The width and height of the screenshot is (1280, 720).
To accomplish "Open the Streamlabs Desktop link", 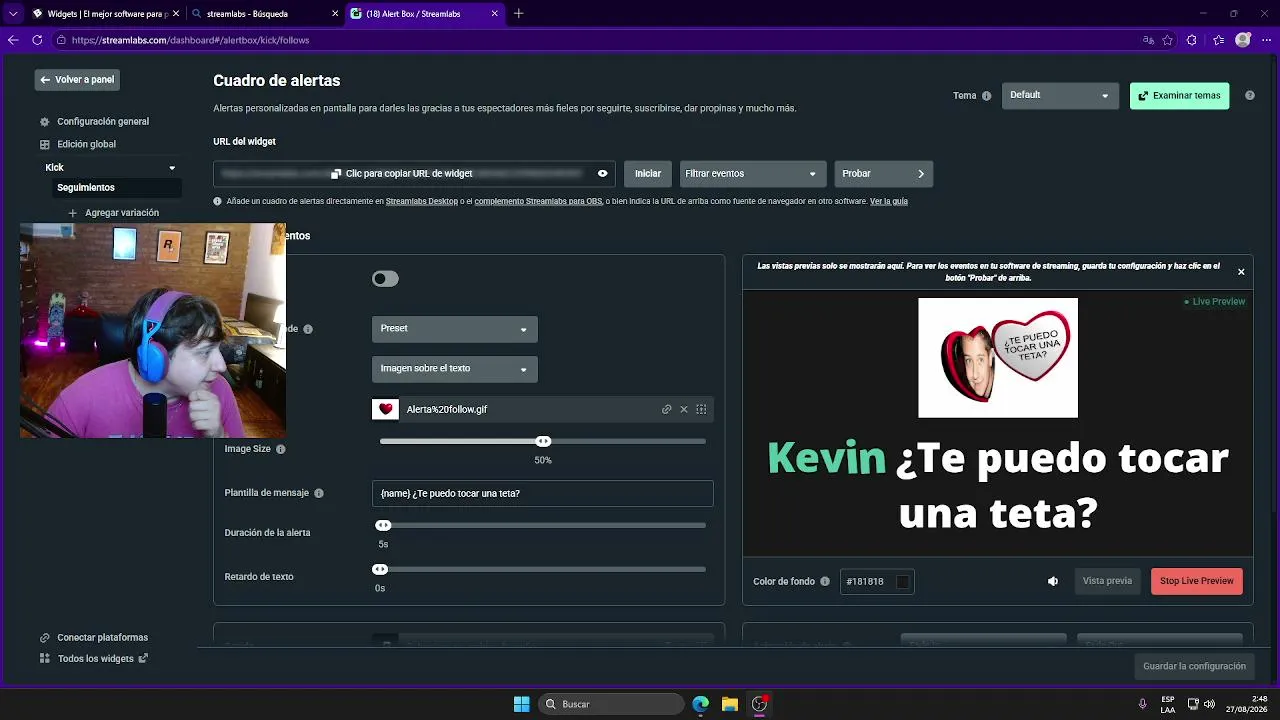I will click(x=422, y=201).
